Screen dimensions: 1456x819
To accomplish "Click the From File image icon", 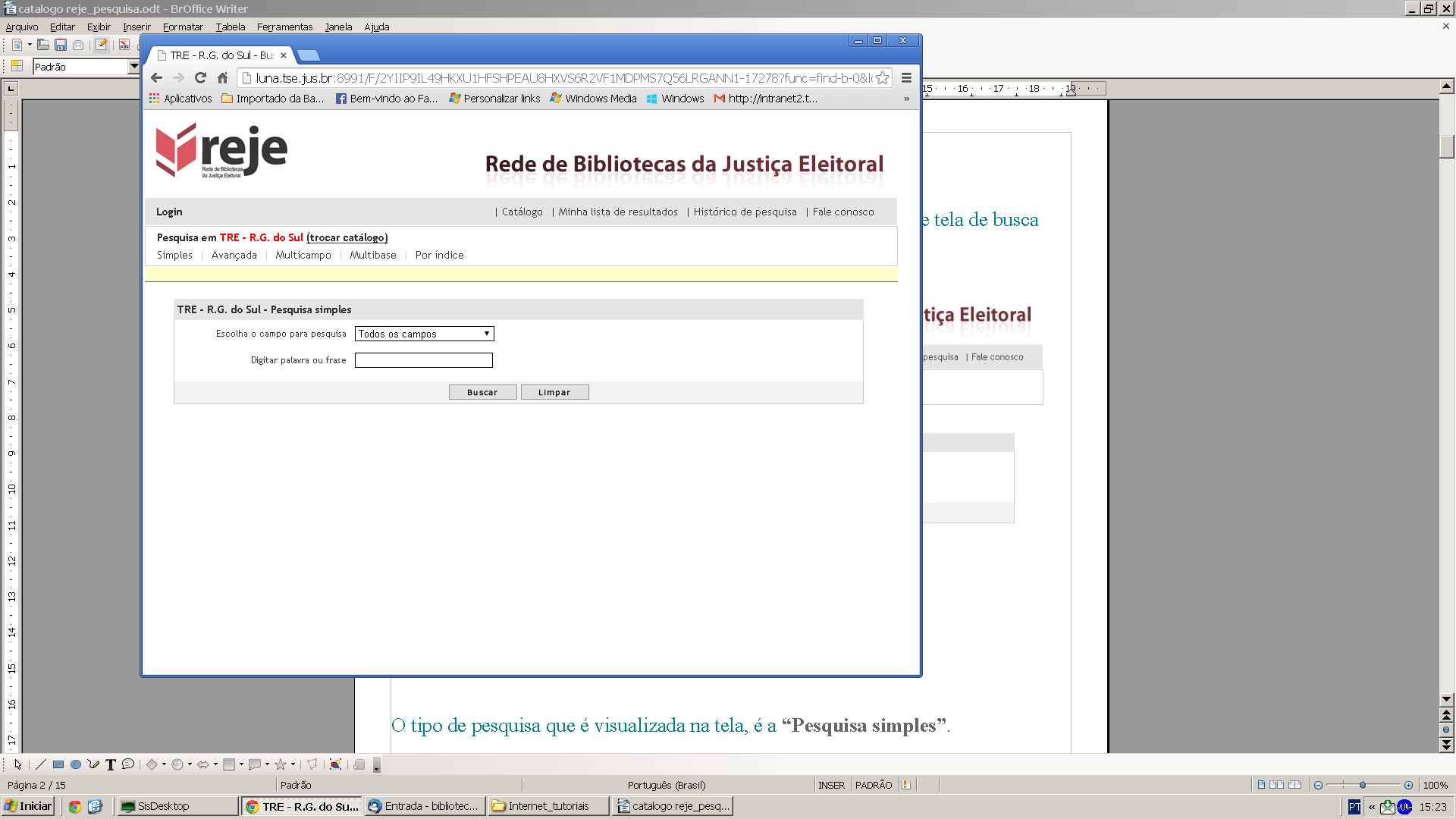I will pyautogui.click(x=335, y=764).
